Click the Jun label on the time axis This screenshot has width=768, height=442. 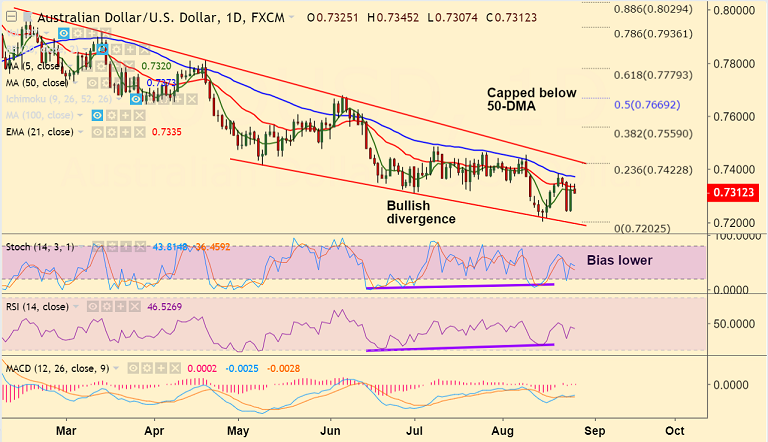tap(330, 431)
